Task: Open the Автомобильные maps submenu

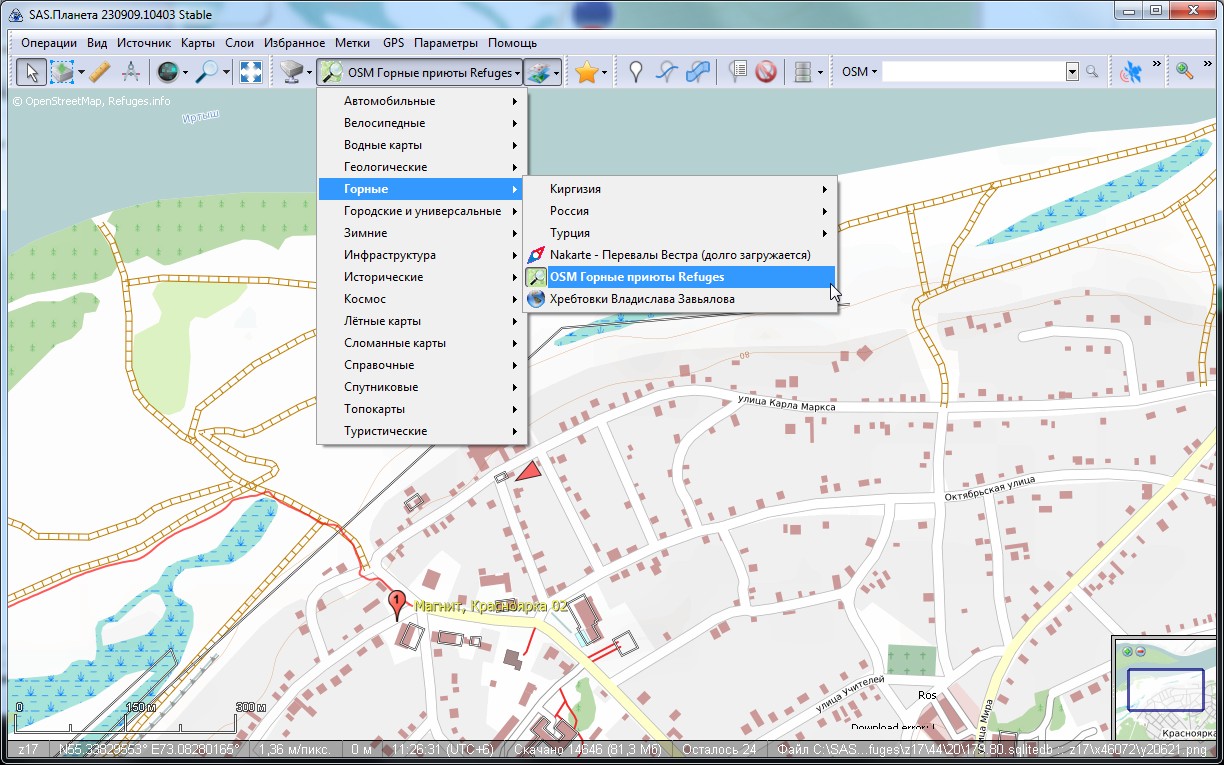Action: click(422, 101)
